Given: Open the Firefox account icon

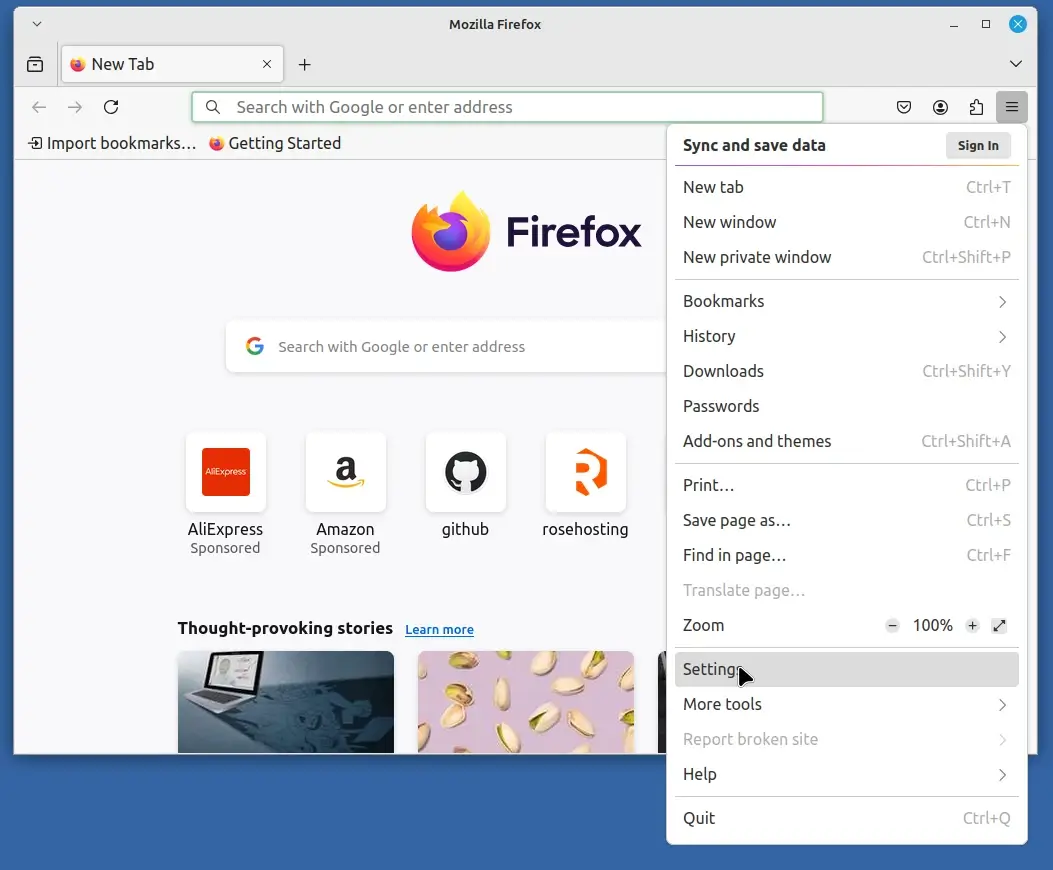Looking at the screenshot, I should point(940,107).
